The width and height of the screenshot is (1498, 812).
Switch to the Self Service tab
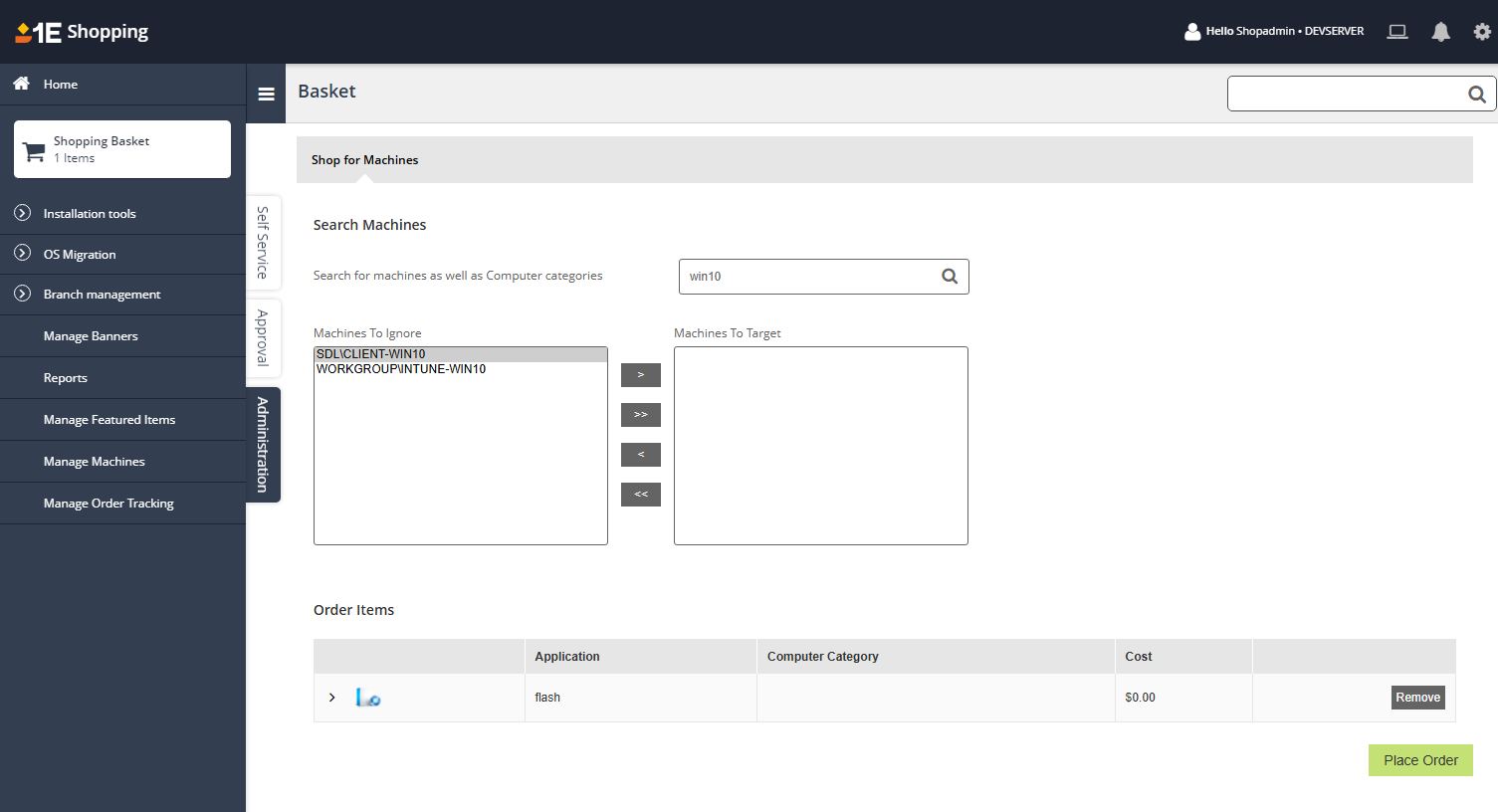coord(263,243)
